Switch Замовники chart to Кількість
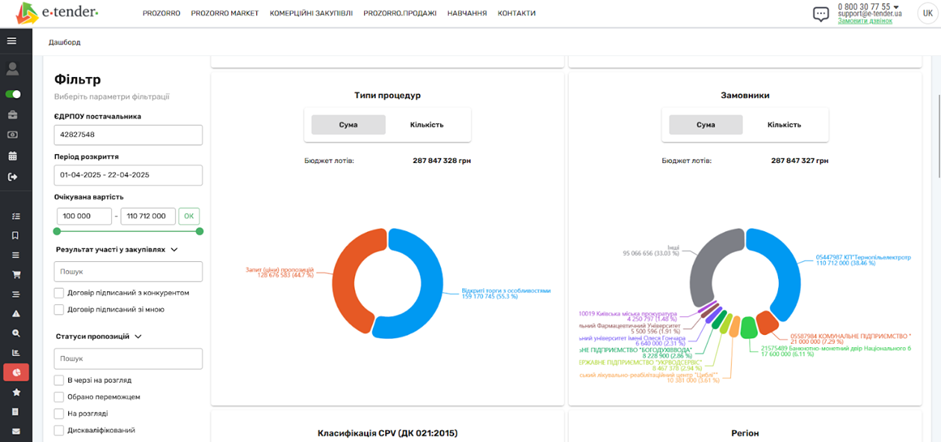Viewport: 941px width, 442px height. tap(784, 125)
